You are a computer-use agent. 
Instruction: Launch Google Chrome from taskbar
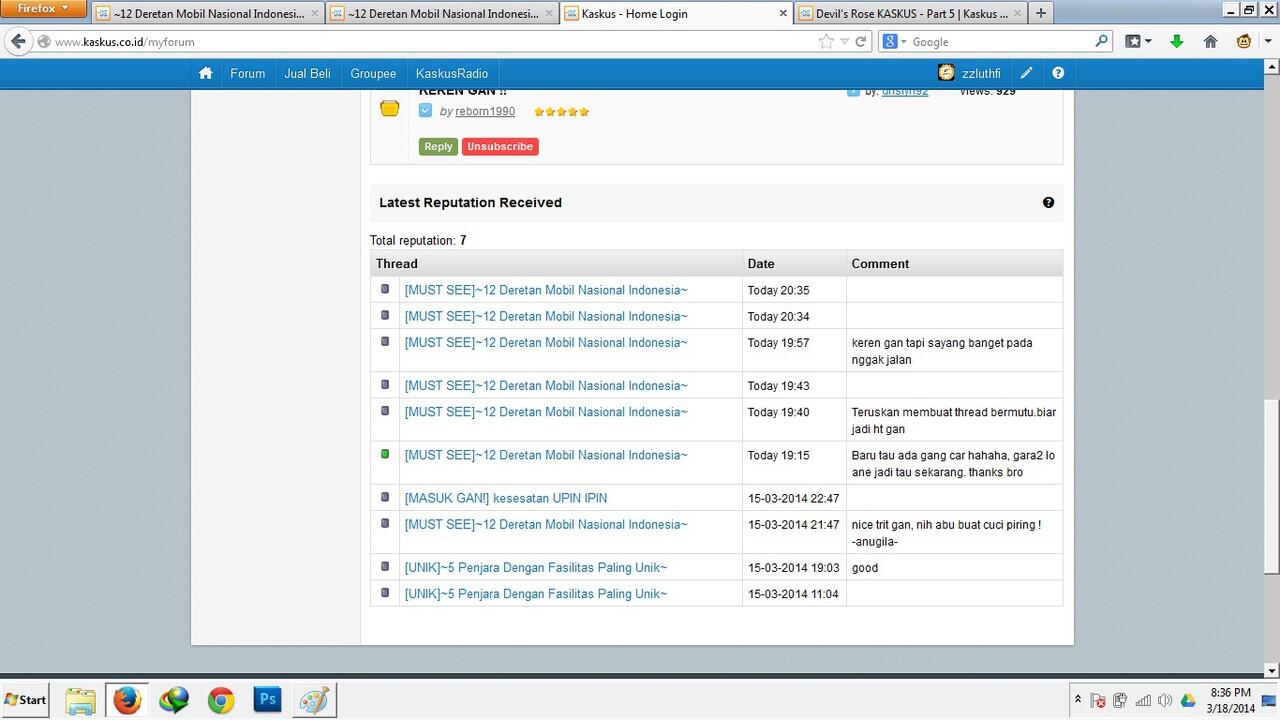pos(221,700)
